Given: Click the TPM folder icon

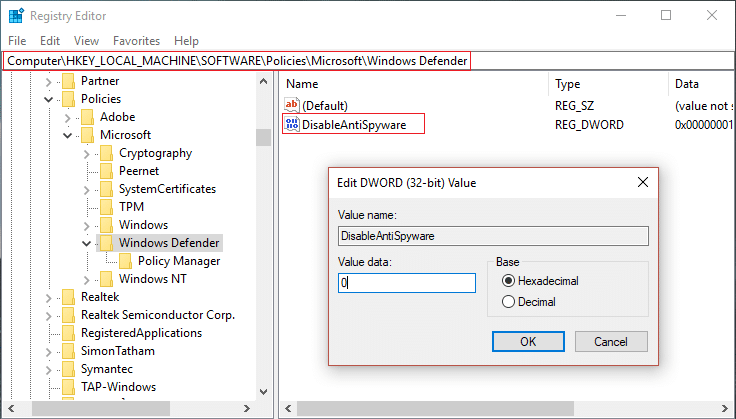Looking at the screenshot, I should pyautogui.click(x=106, y=207).
